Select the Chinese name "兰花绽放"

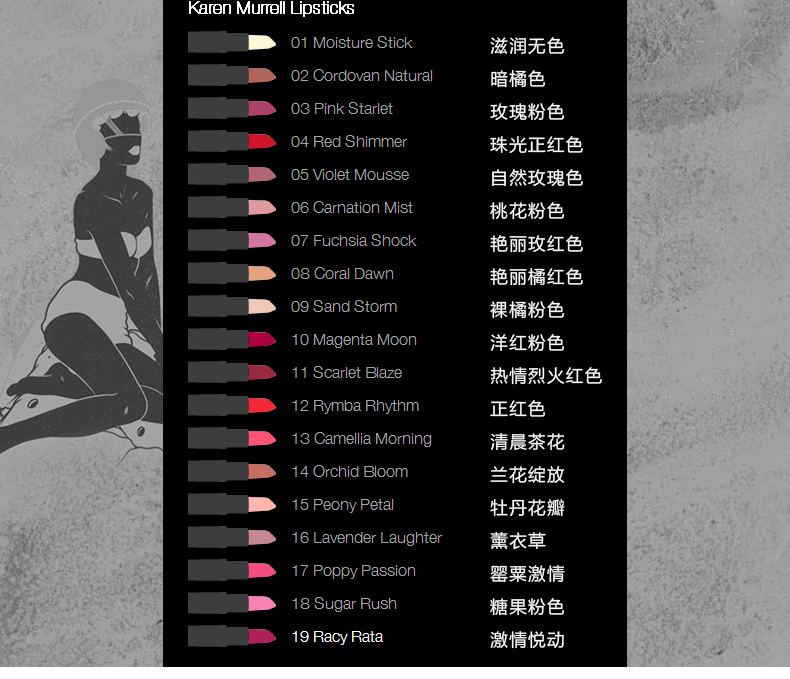point(527,475)
